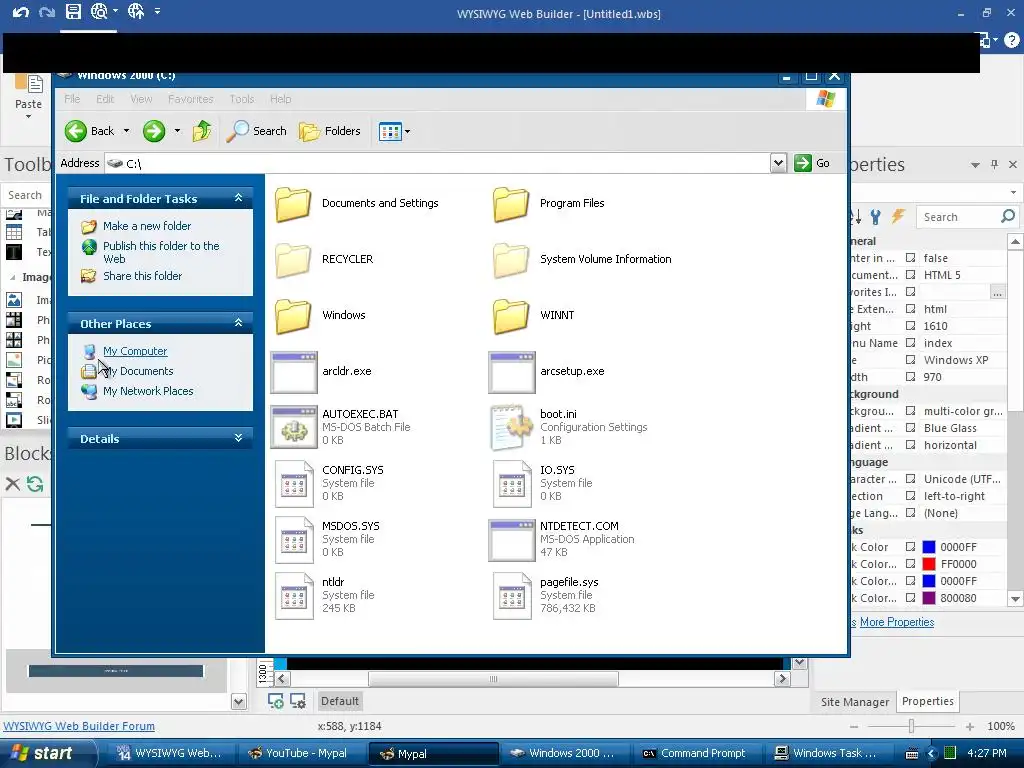Select the RECYCLER folder icon

[x=293, y=260]
